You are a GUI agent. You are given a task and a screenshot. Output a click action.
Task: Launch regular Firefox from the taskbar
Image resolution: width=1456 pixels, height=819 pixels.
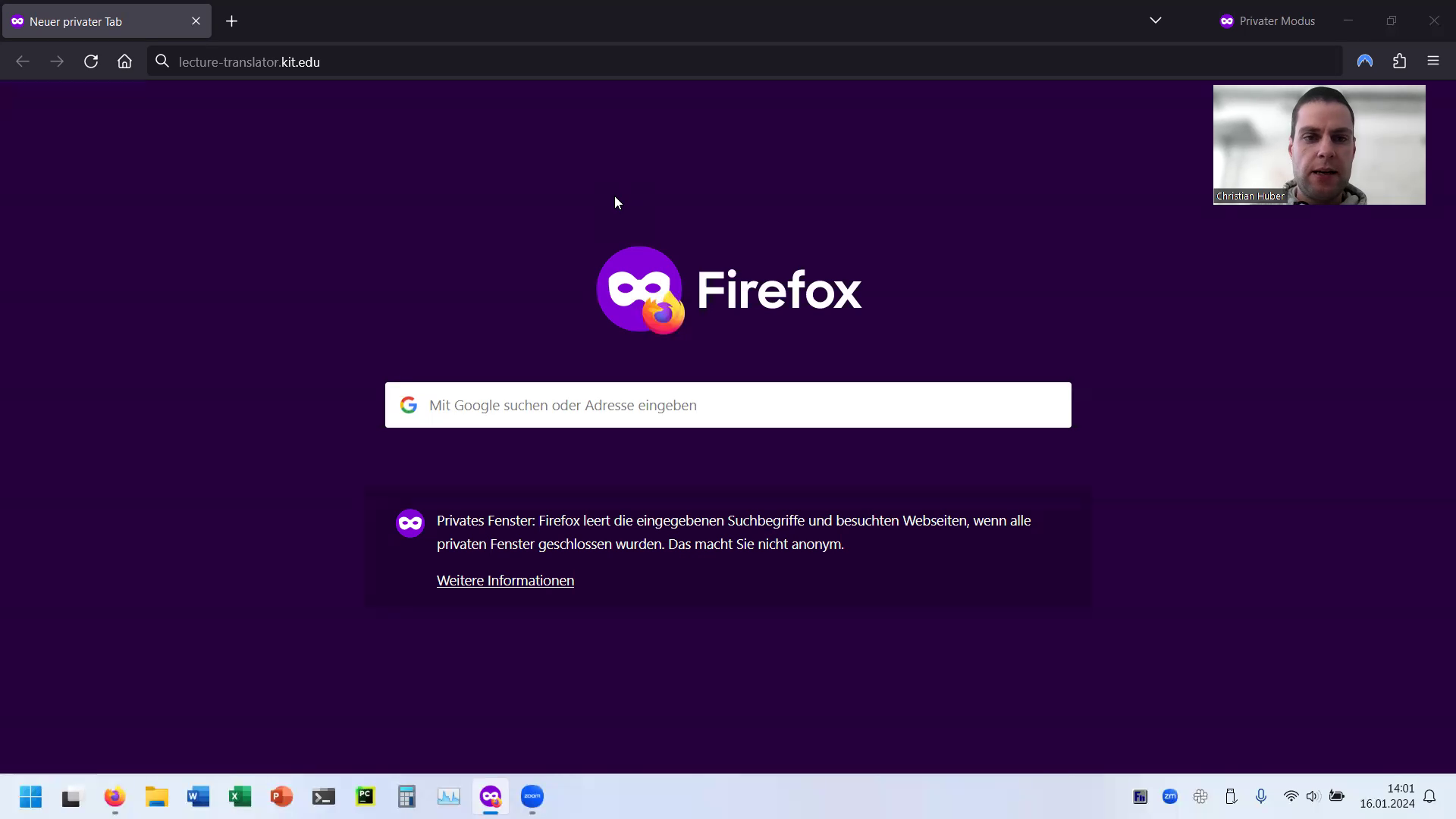tap(115, 797)
